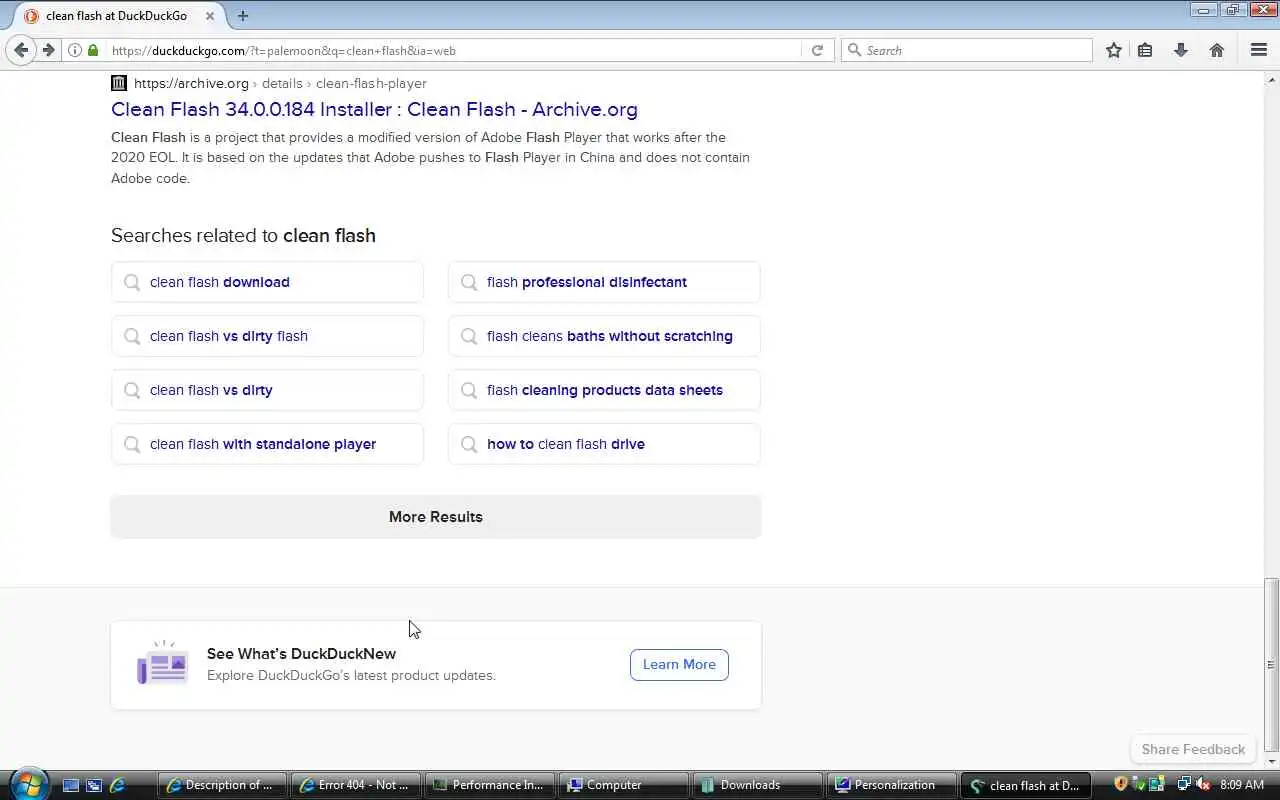This screenshot has height=800, width=1280.
Task: Launch Internet Explorer from quick launch
Action: point(117,785)
